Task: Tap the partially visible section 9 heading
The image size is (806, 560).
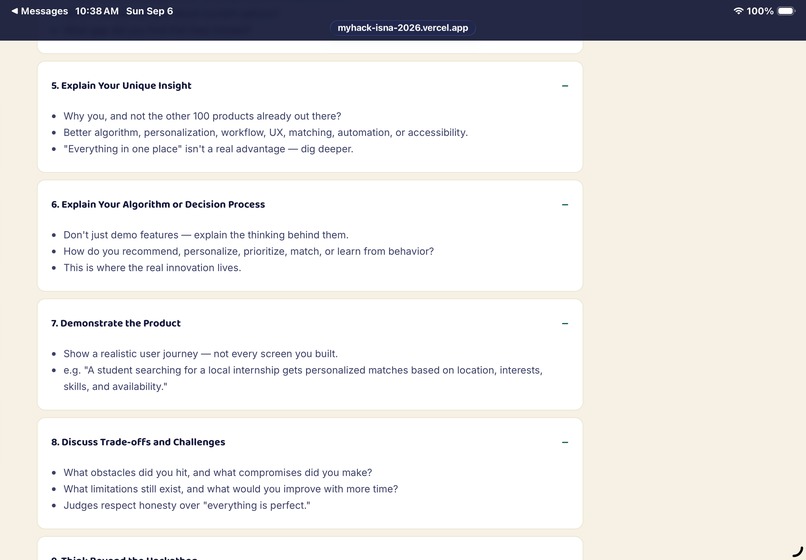Action: pos(124,557)
